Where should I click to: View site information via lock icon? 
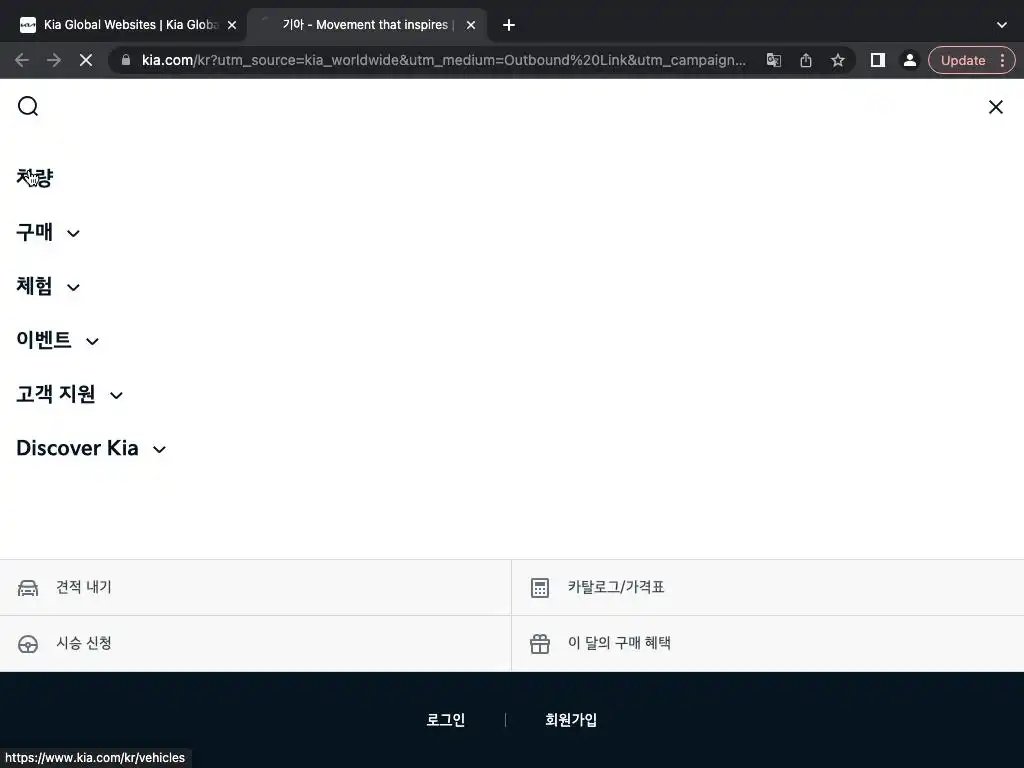[126, 60]
